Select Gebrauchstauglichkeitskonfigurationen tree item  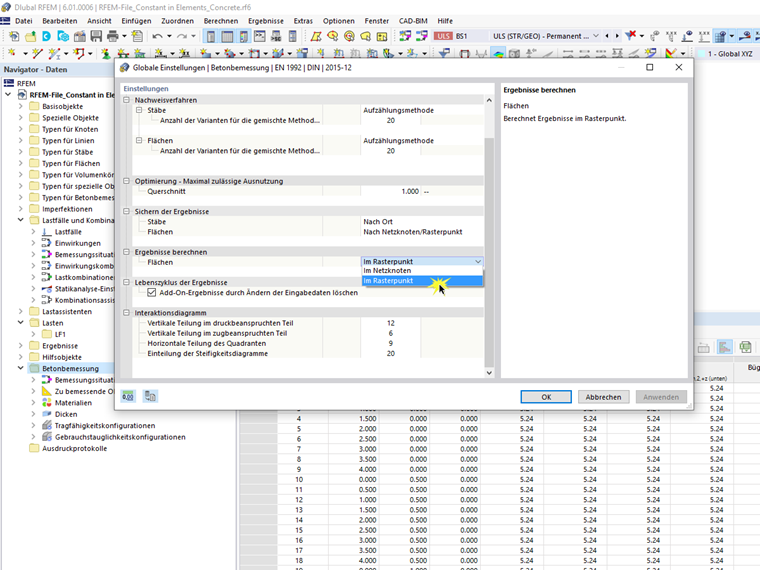120,437
